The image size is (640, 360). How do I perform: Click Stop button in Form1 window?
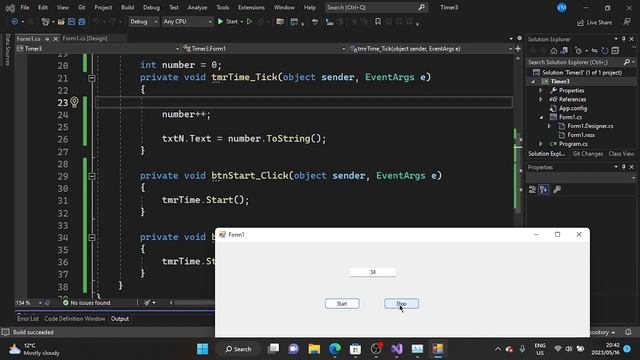(x=401, y=304)
